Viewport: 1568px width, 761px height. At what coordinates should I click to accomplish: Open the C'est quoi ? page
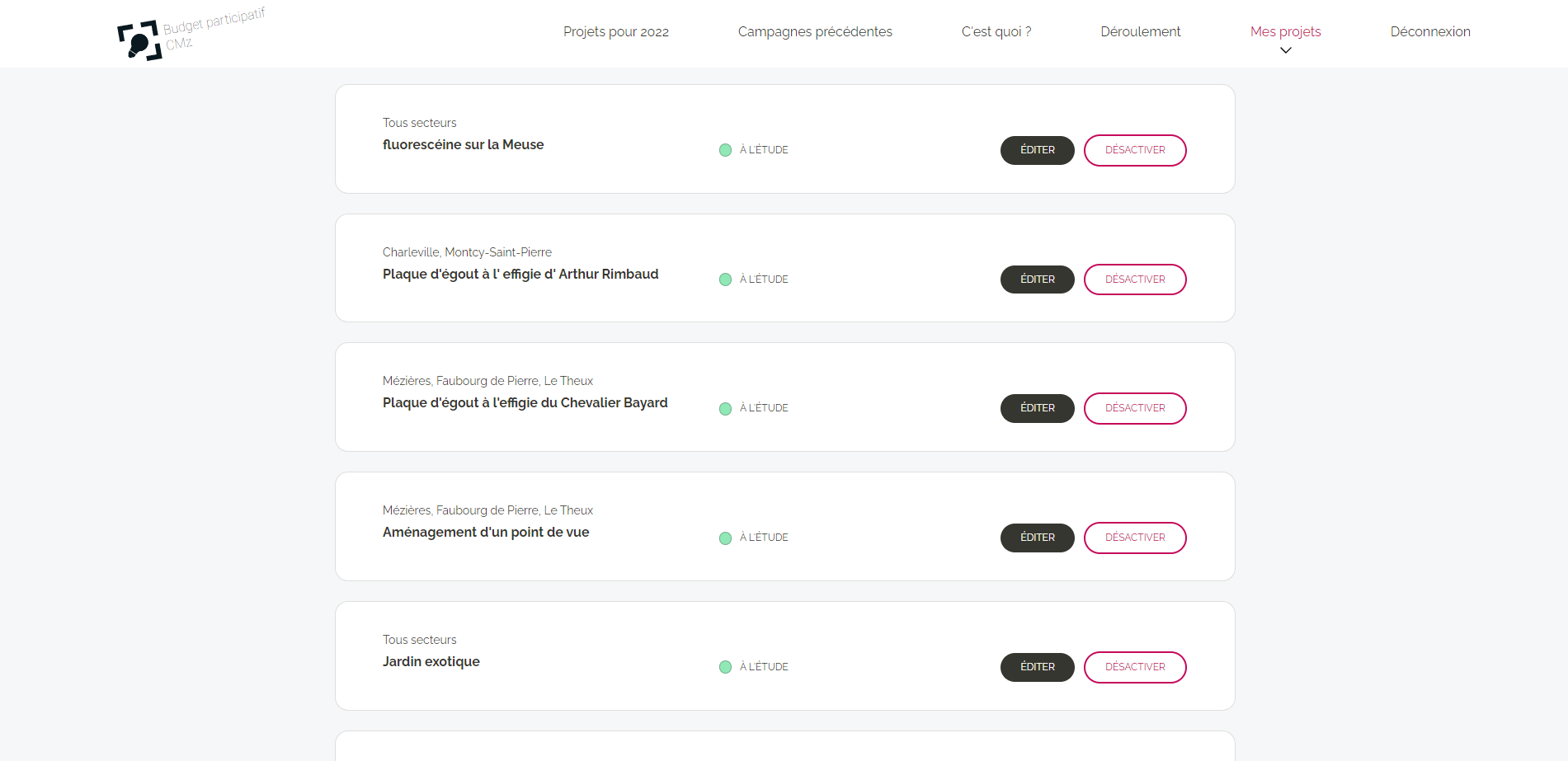tap(996, 31)
